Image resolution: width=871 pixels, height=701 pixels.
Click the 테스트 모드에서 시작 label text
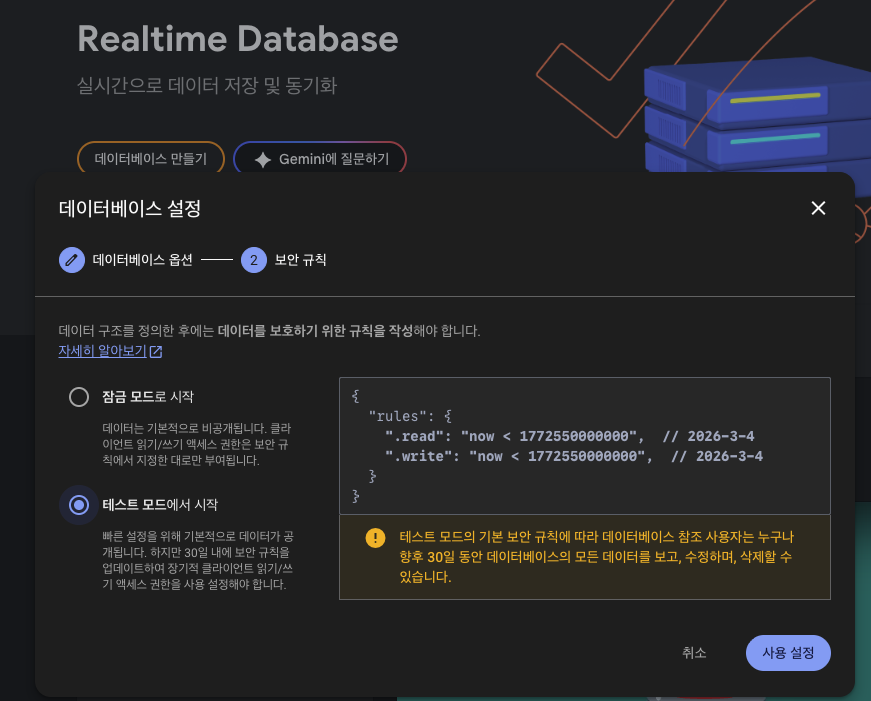[160, 504]
